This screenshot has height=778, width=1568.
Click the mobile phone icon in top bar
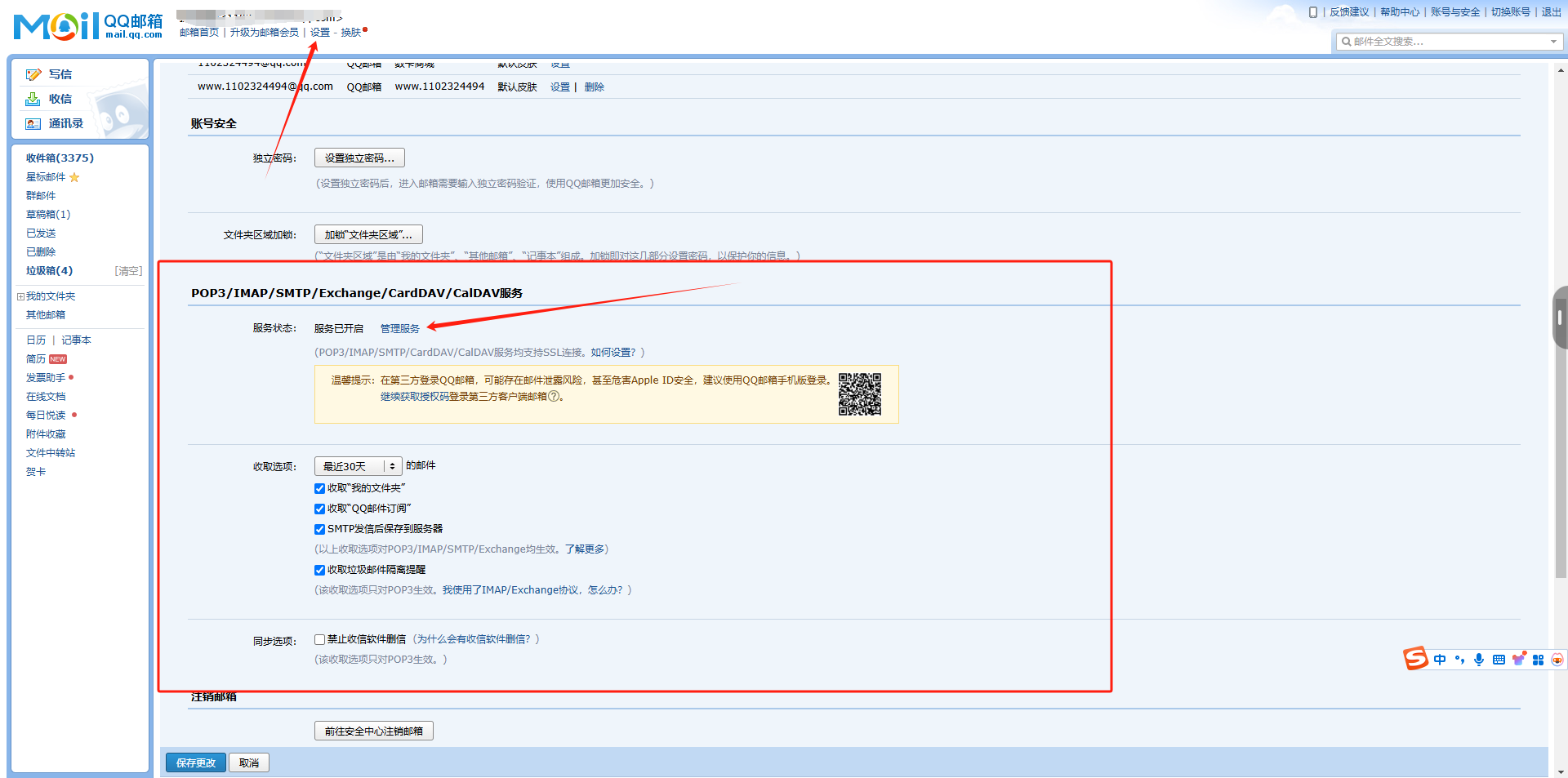point(1313,12)
